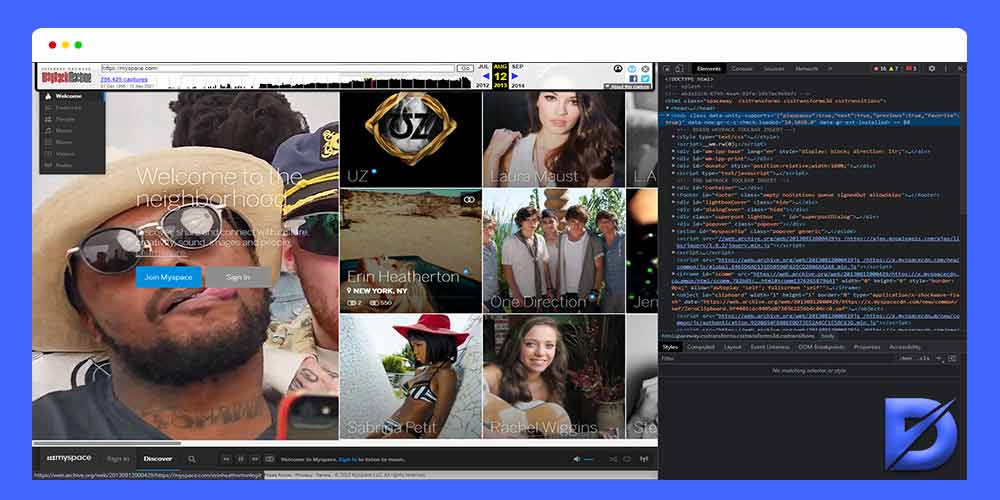1000x500 pixels.
Task: Click the DevTools red error count badge
Action: (x=880, y=68)
